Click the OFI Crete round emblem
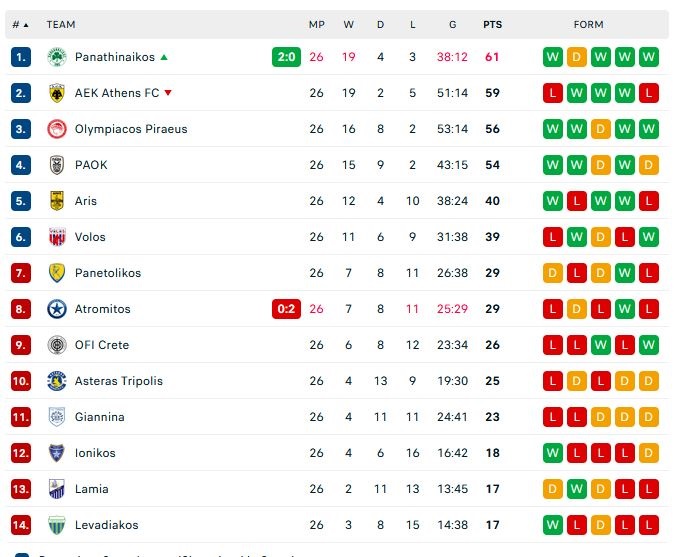This screenshot has width=676, height=557. tap(56, 345)
